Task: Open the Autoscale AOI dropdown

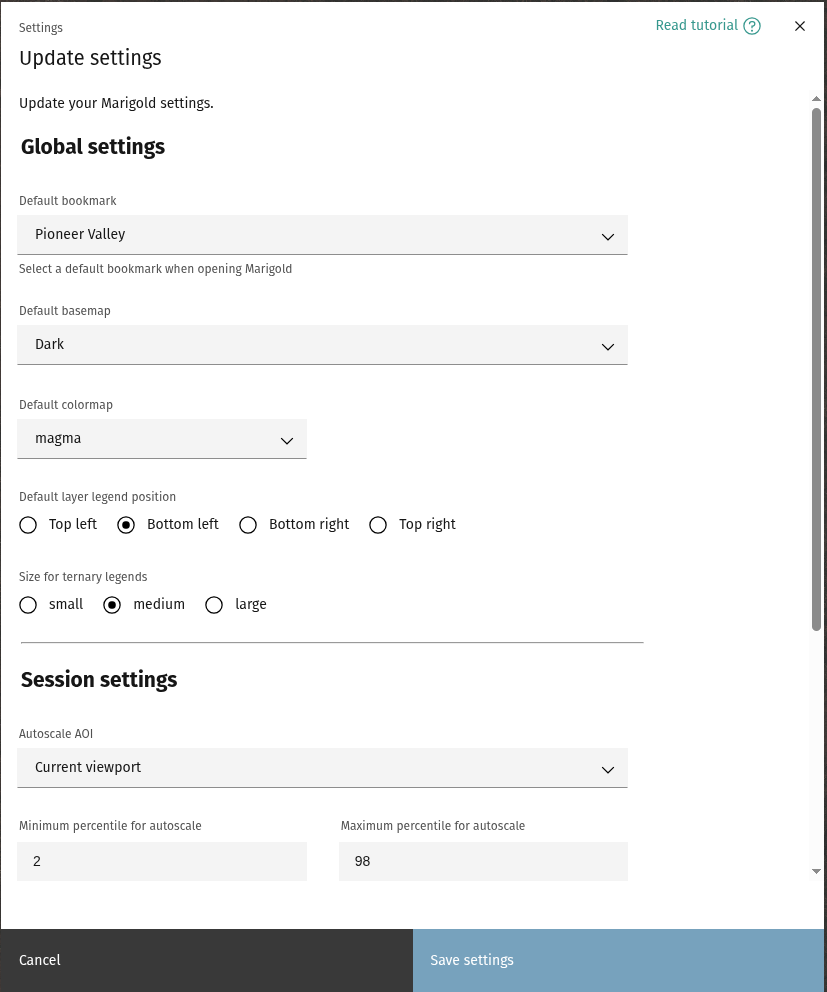Action: pos(322,768)
